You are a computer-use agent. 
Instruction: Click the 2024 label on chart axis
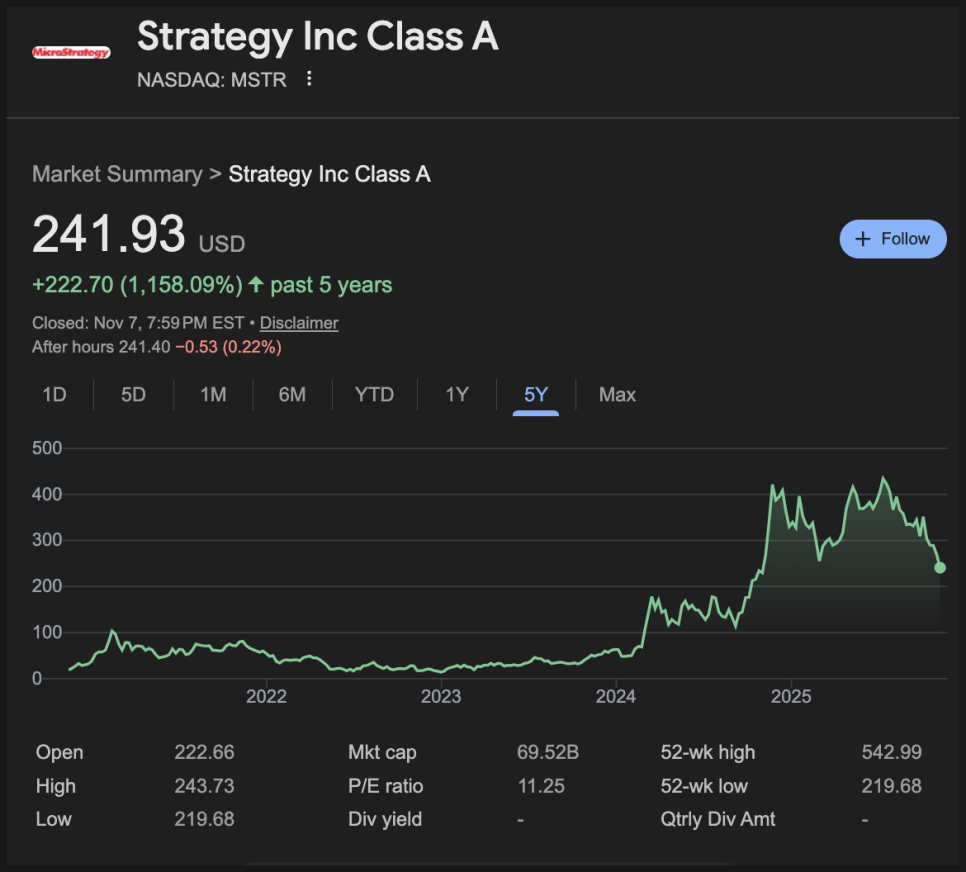tap(616, 696)
